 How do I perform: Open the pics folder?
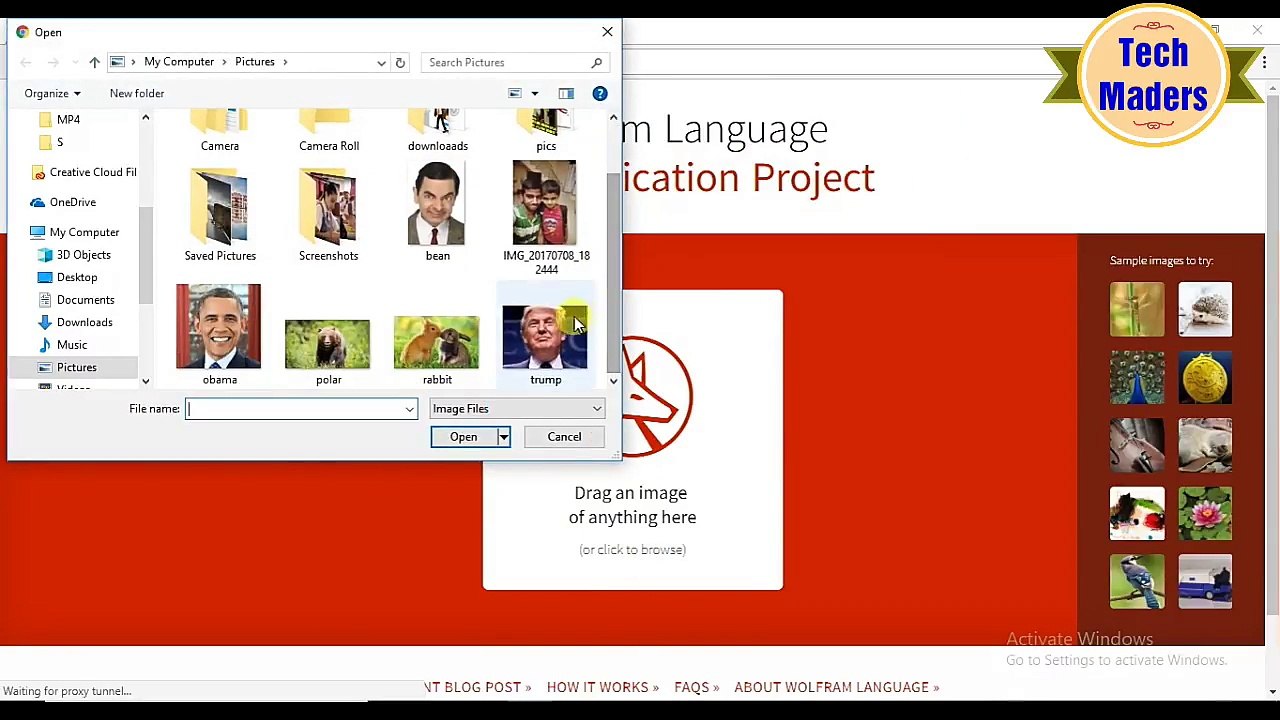coord(546,133)
